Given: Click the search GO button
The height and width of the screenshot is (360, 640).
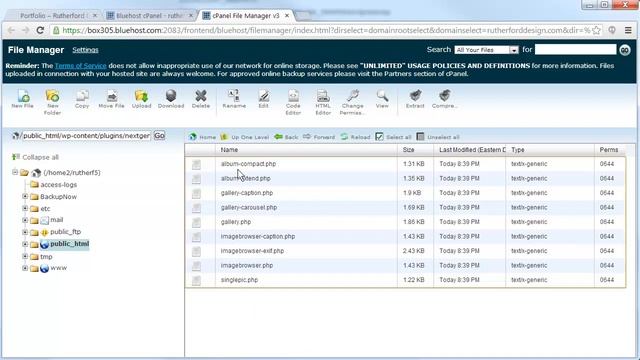Looking at the screenshot, I should pyautogui.click(x=624, y=50).
